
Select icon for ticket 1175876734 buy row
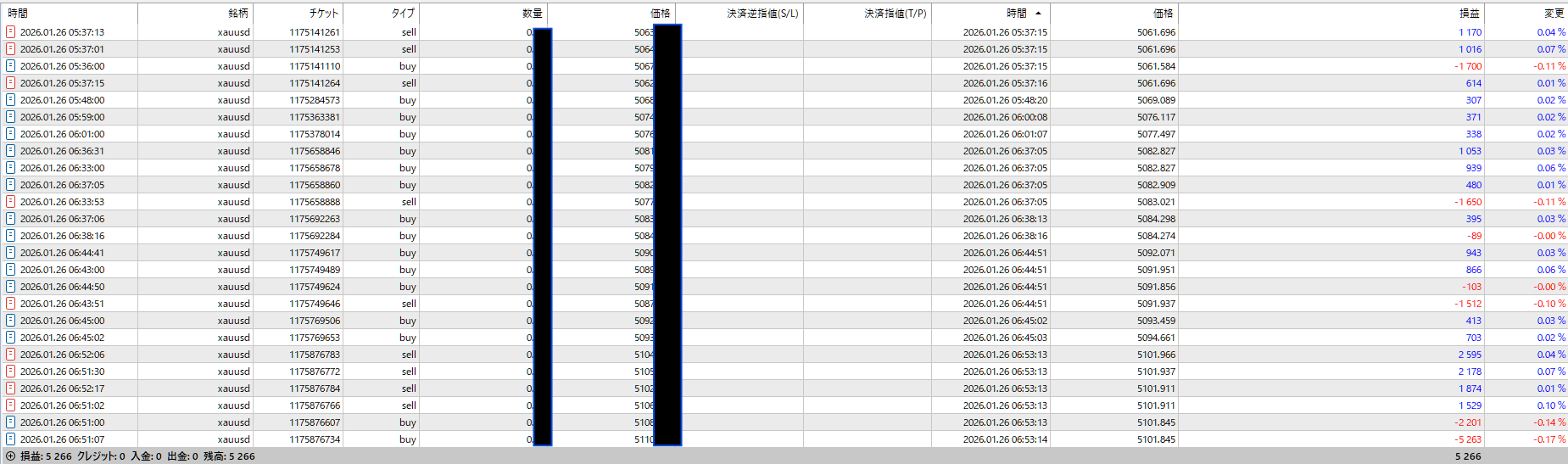click(x=10, y=439)
